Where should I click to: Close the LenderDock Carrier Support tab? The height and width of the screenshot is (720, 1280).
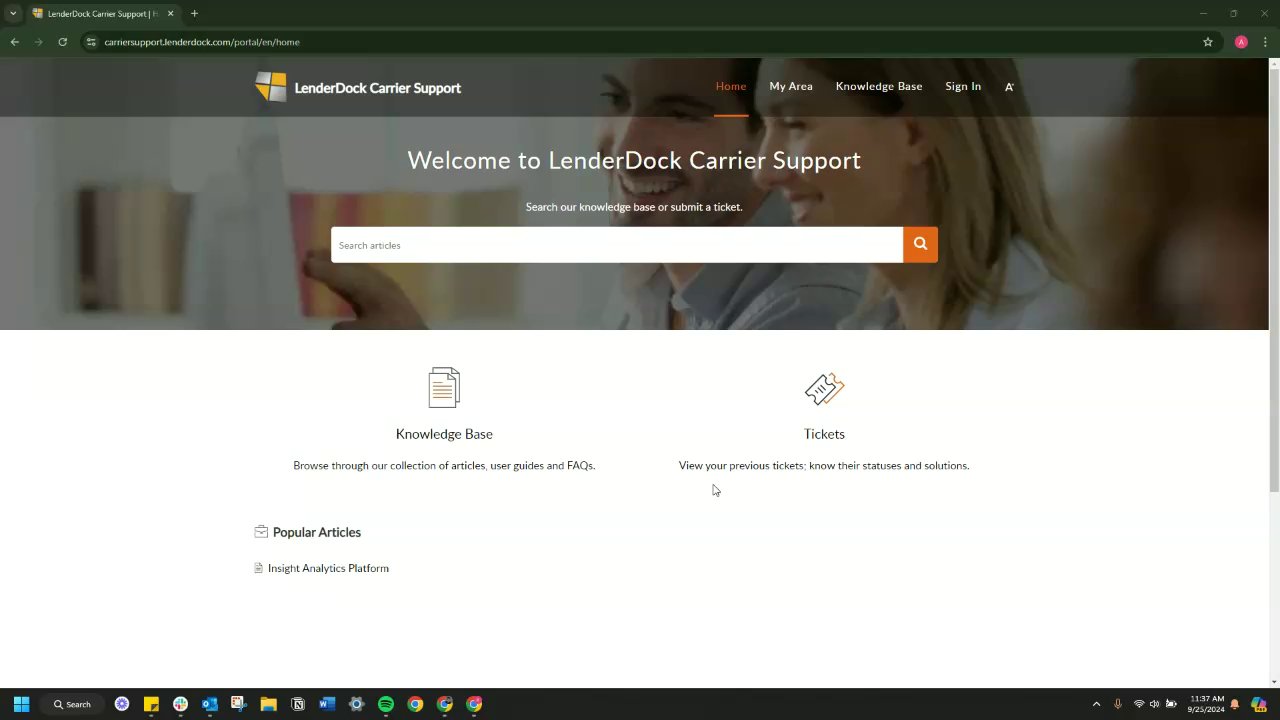coord(170,14)
